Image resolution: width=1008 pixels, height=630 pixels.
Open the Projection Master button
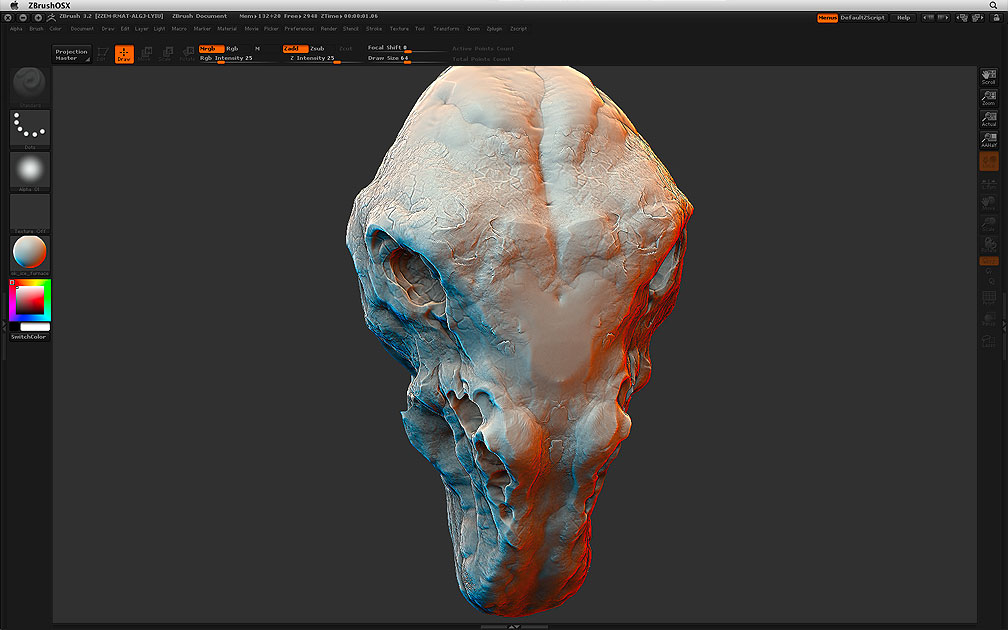coord(71,55)
